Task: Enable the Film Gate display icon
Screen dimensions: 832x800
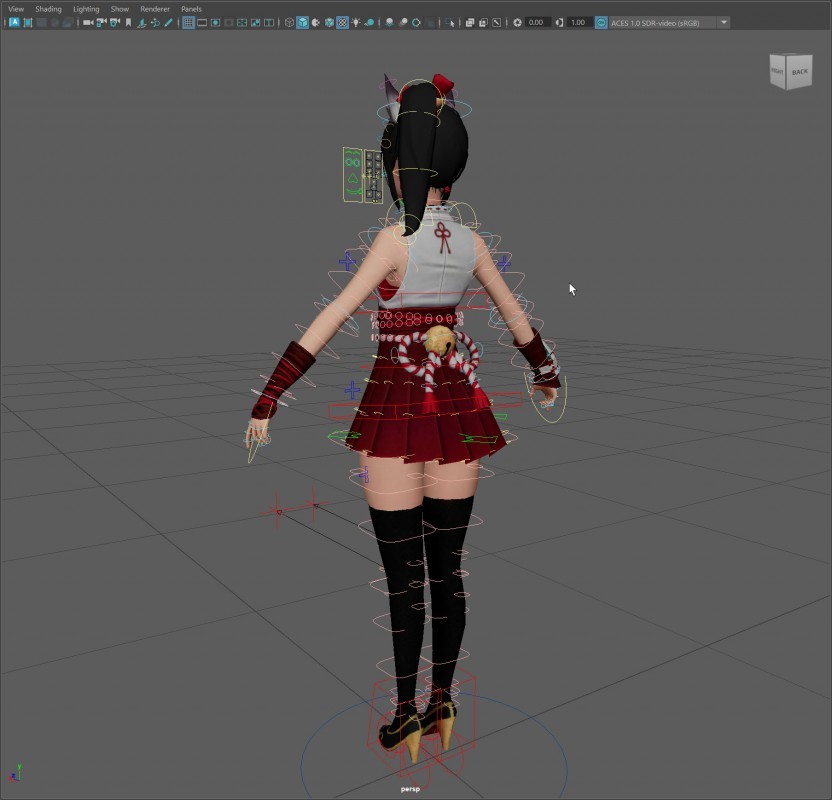Action: tap(202, 22)
